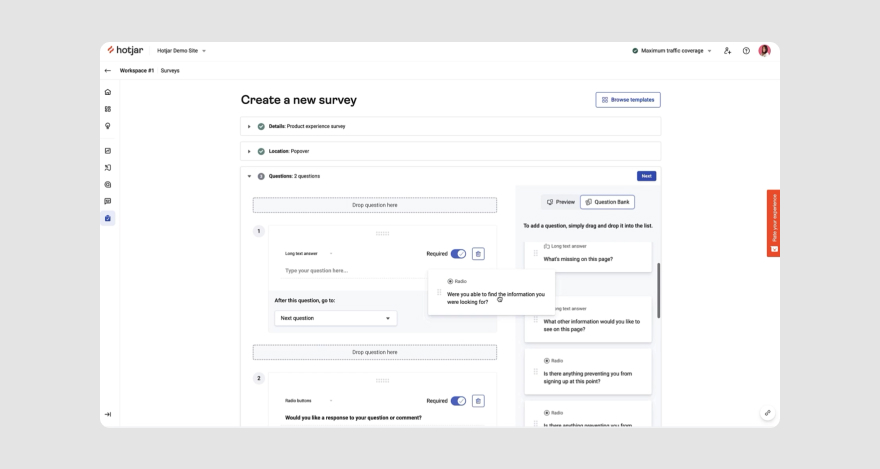This screenshot has height=469, width=880.
Task: Click the Question Bank scrollbar thumb
Action: tap(658, 290)
